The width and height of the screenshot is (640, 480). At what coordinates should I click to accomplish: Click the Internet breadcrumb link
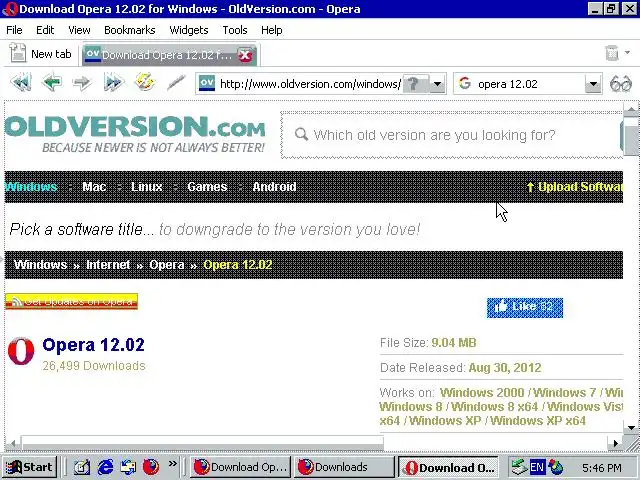(108, 264)
